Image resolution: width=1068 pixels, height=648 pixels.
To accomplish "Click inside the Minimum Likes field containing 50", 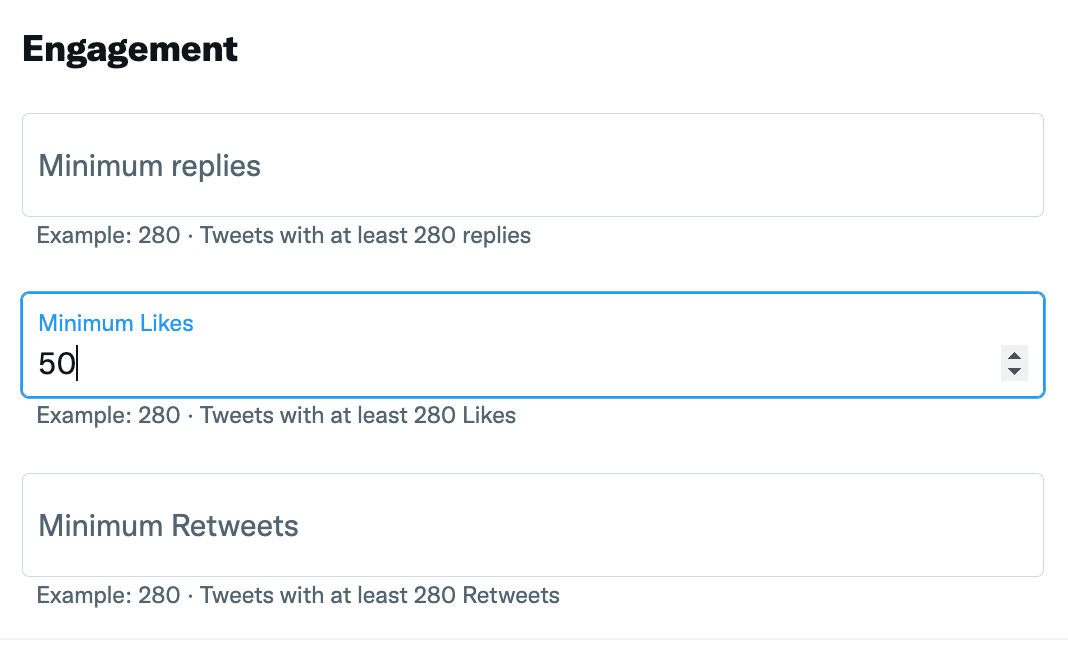I will pos(533,345).
